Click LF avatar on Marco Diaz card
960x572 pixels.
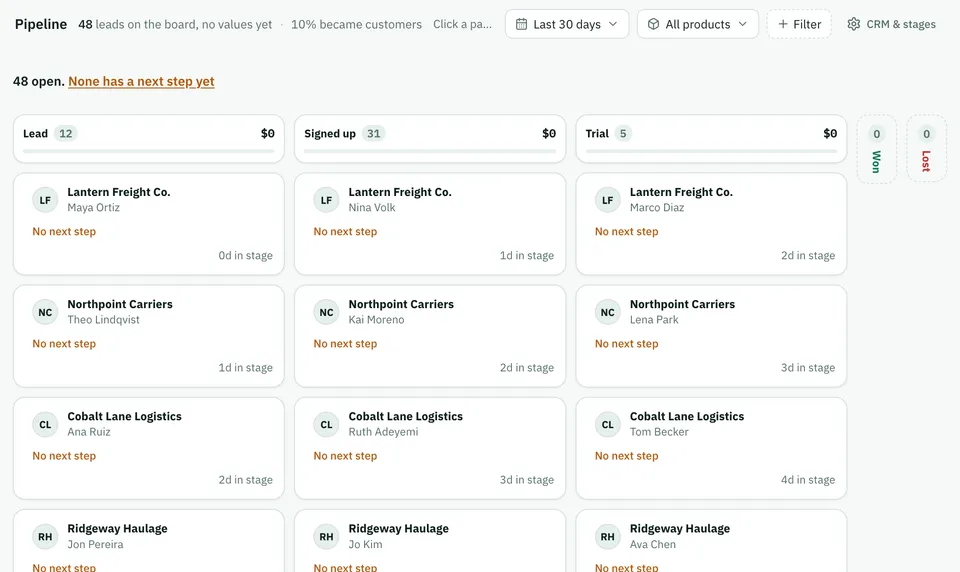click(x=607, y=200)
